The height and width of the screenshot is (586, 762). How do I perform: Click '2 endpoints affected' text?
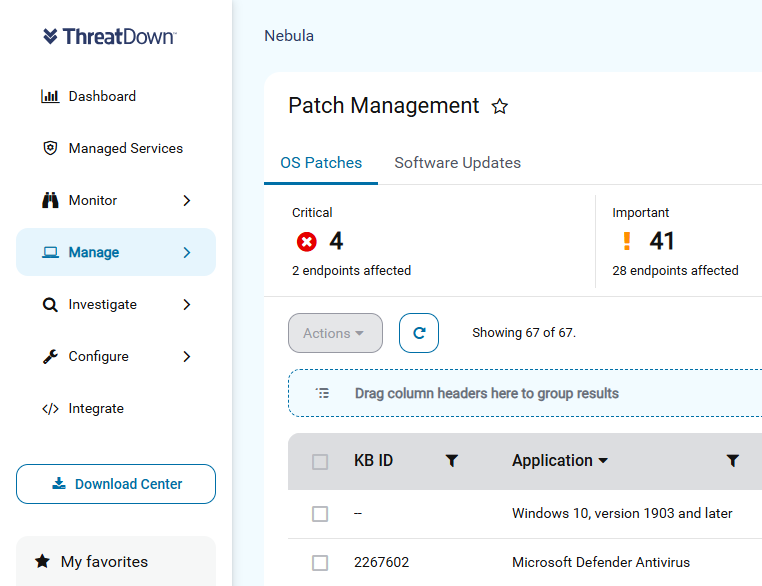point(351,271)
